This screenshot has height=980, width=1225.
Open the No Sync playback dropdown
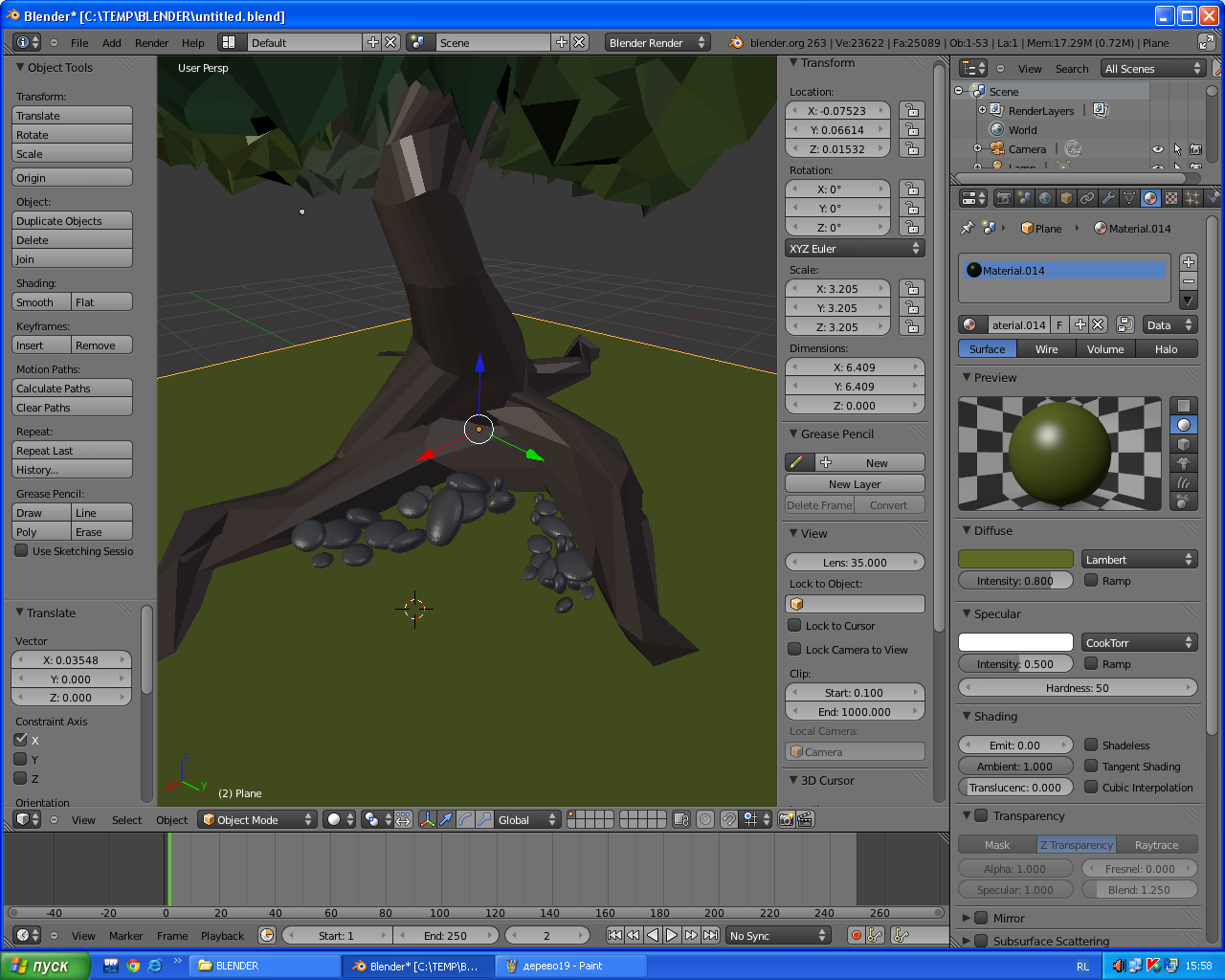(x=777, y=935)
